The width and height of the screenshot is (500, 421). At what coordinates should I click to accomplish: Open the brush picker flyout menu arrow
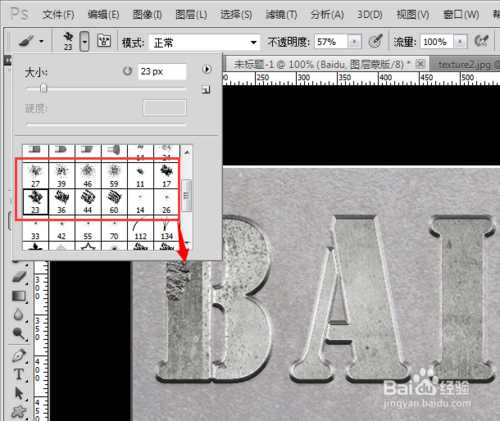[207, 69]
